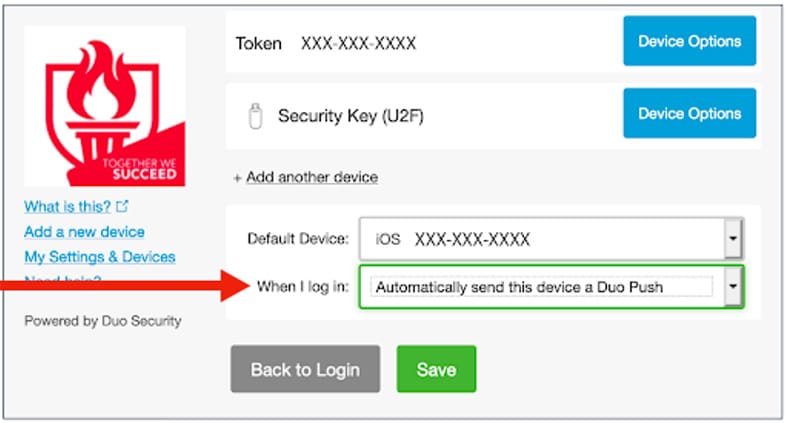Screen dimensions: 787x423
Task: Open Device Options for the Token
Action: (690, 41)
